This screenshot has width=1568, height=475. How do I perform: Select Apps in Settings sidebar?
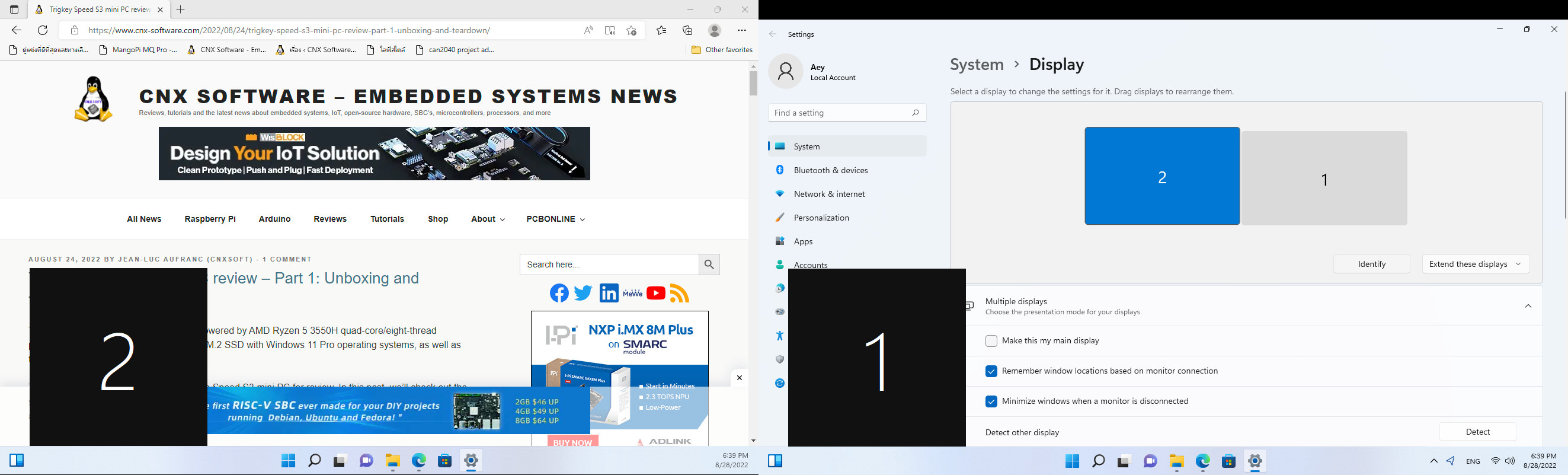click(x=847, y=242)
